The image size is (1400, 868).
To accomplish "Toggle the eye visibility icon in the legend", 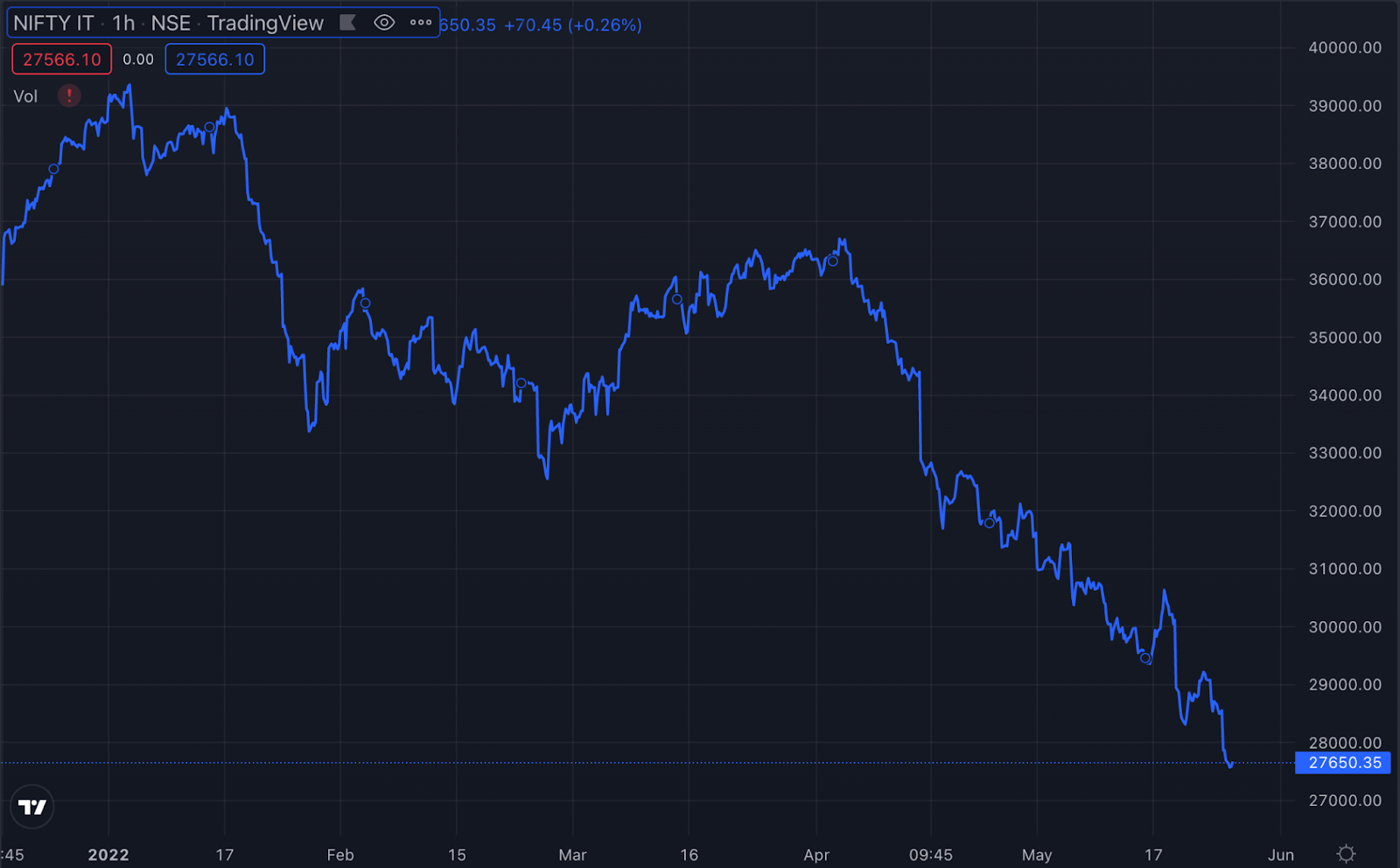I will pos(384,23).
